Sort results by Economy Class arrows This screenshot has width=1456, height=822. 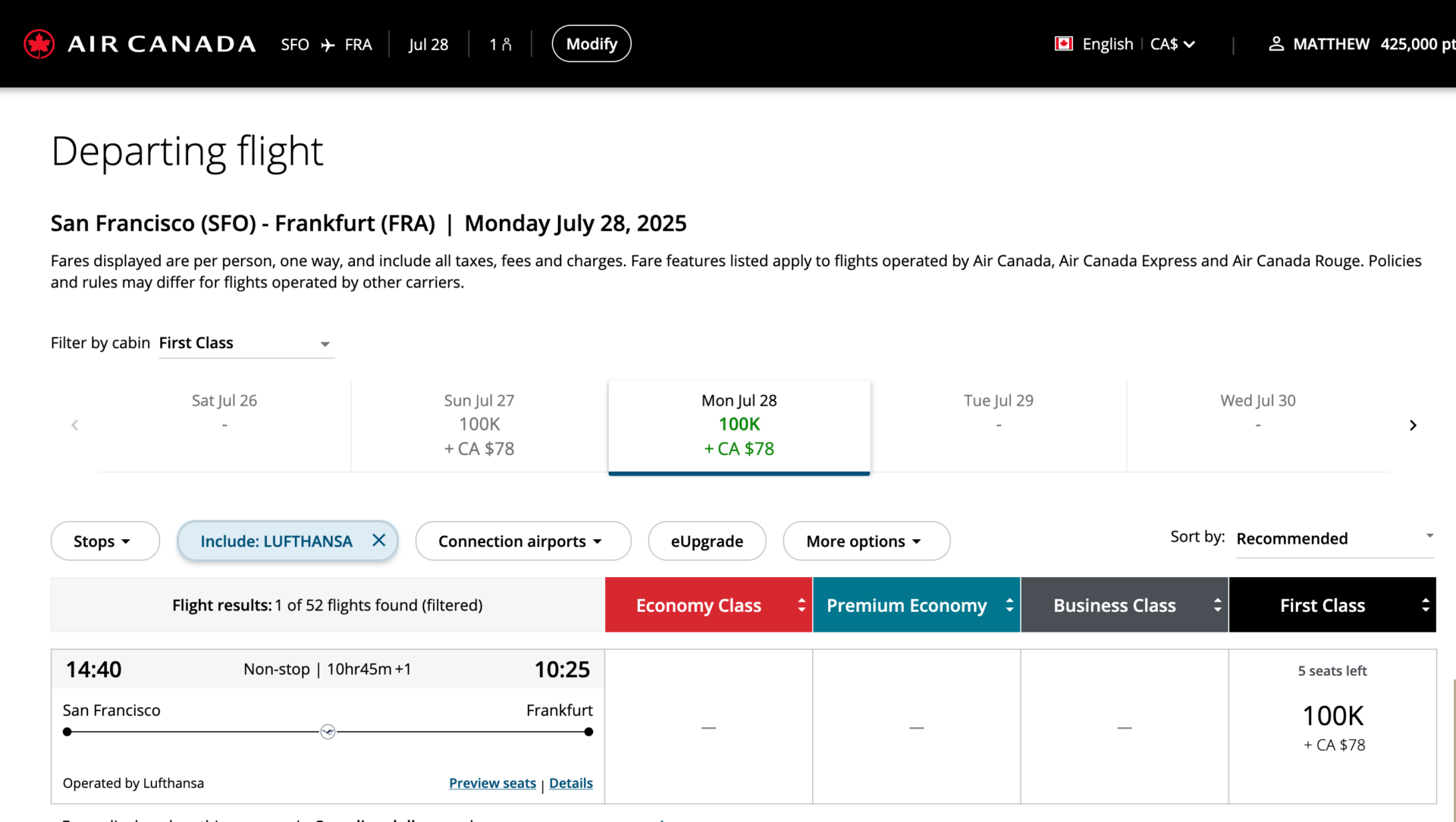[802, 605]
